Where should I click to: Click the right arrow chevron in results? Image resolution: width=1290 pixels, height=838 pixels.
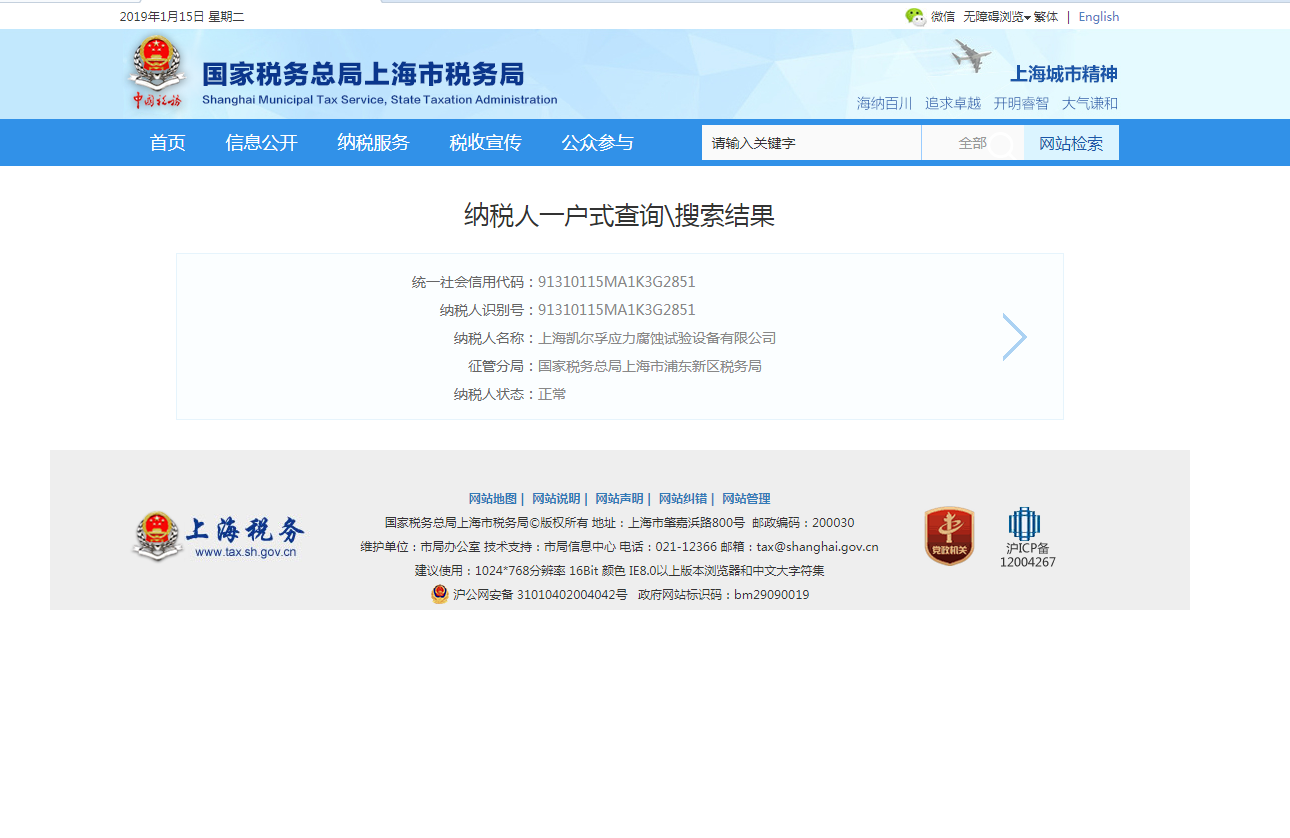pyautogui.click(x=1015, y=337)
